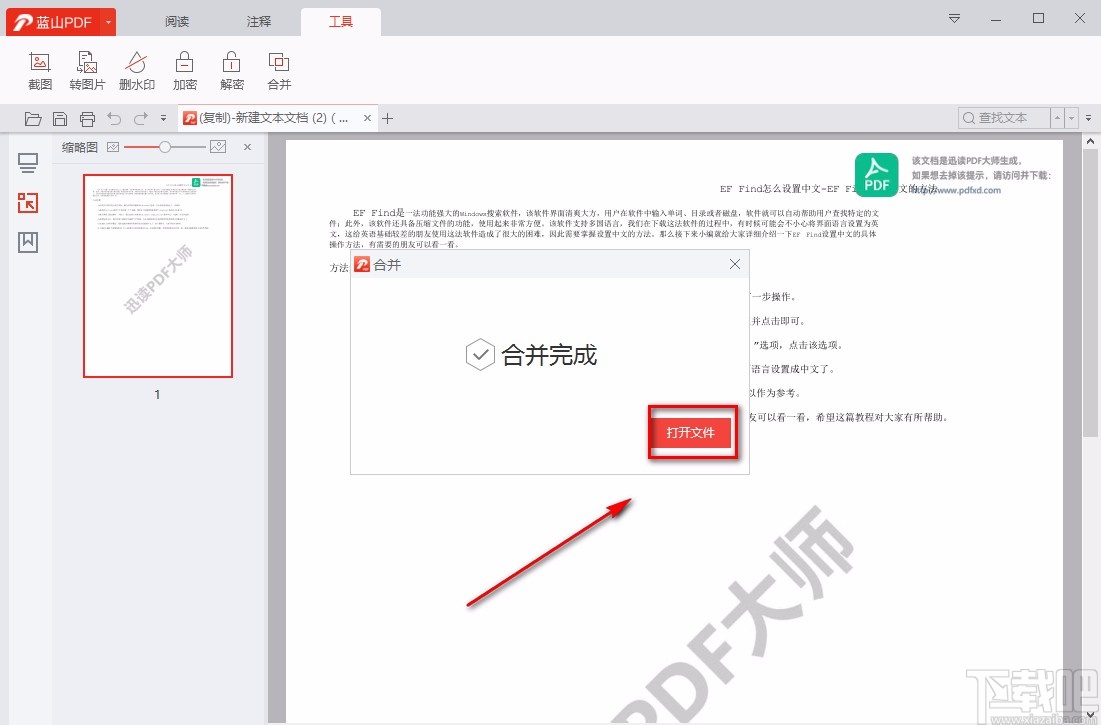Select the page 1 thumbnail
Screen dimensions: 1101x725
tap(158, 276)
